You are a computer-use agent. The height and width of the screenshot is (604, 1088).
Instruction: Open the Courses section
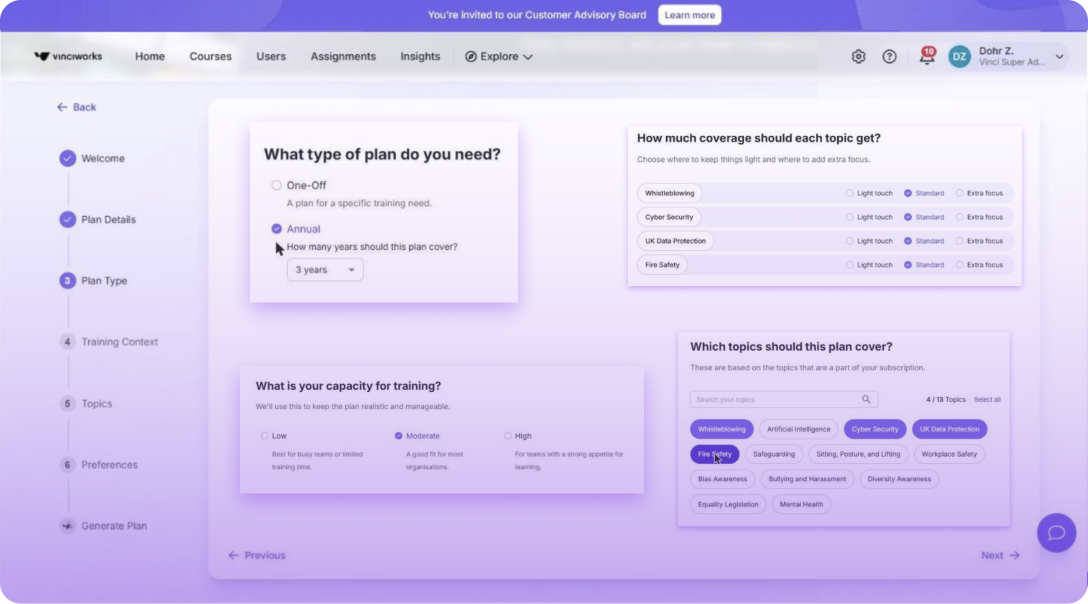pyautogui.click(x=210, y=57)
